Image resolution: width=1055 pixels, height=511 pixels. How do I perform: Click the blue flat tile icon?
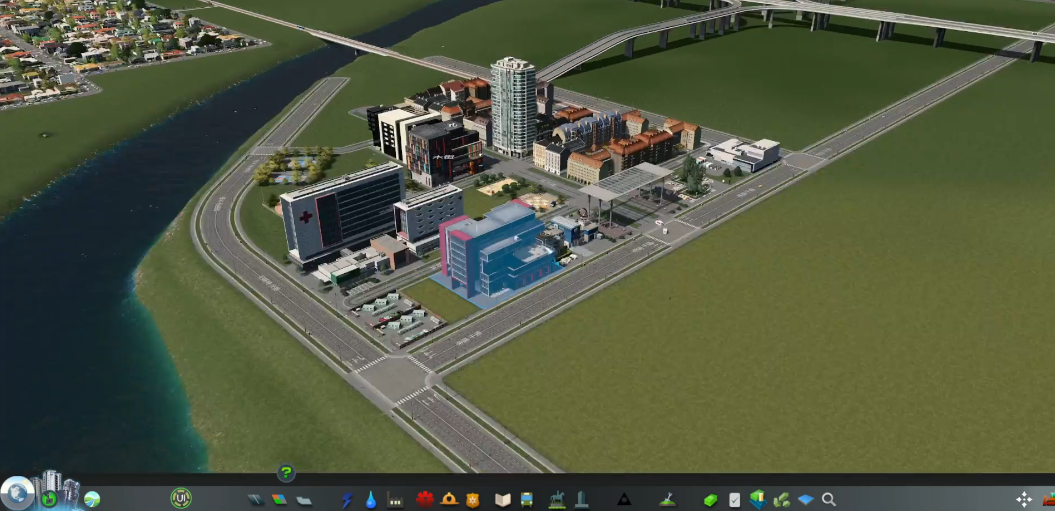pos(805,500)
